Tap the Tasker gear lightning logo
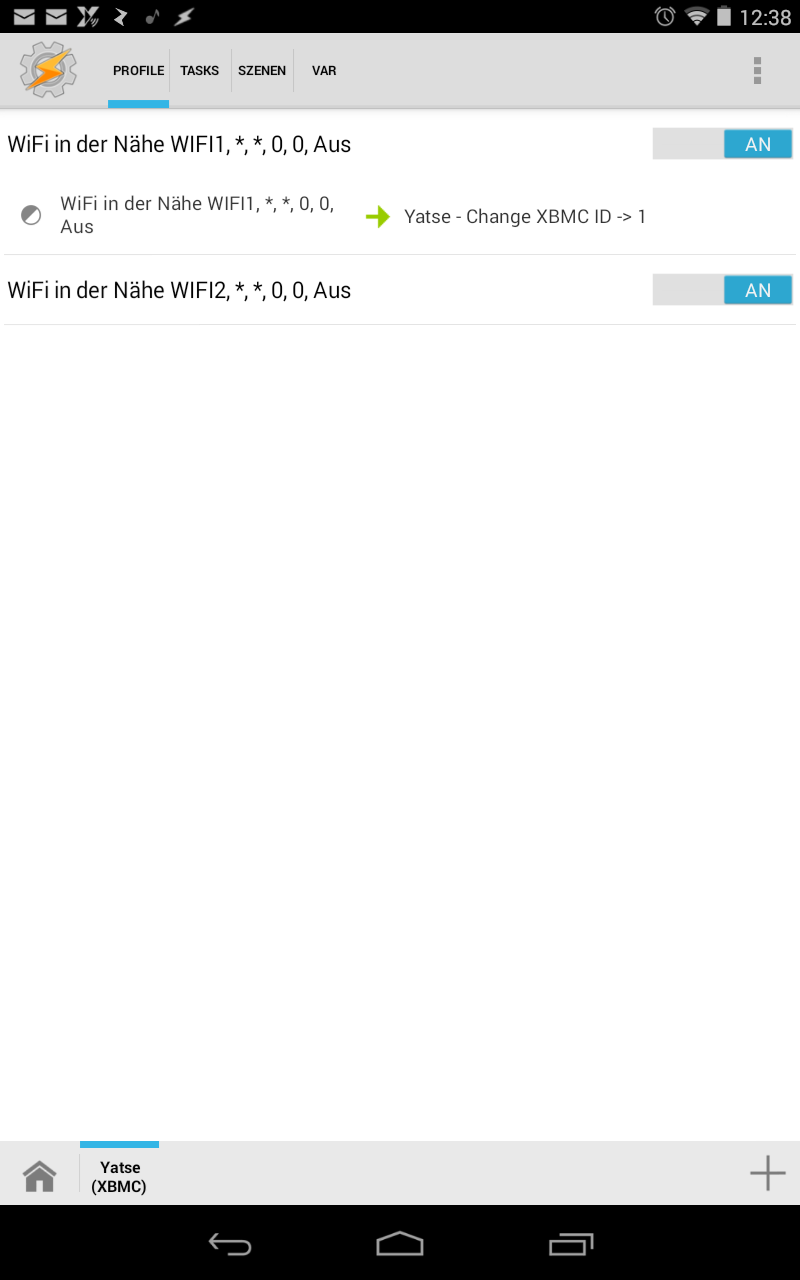Image resolution: width=800 pixels, height=1280 pixels. [x=48, y=70]
